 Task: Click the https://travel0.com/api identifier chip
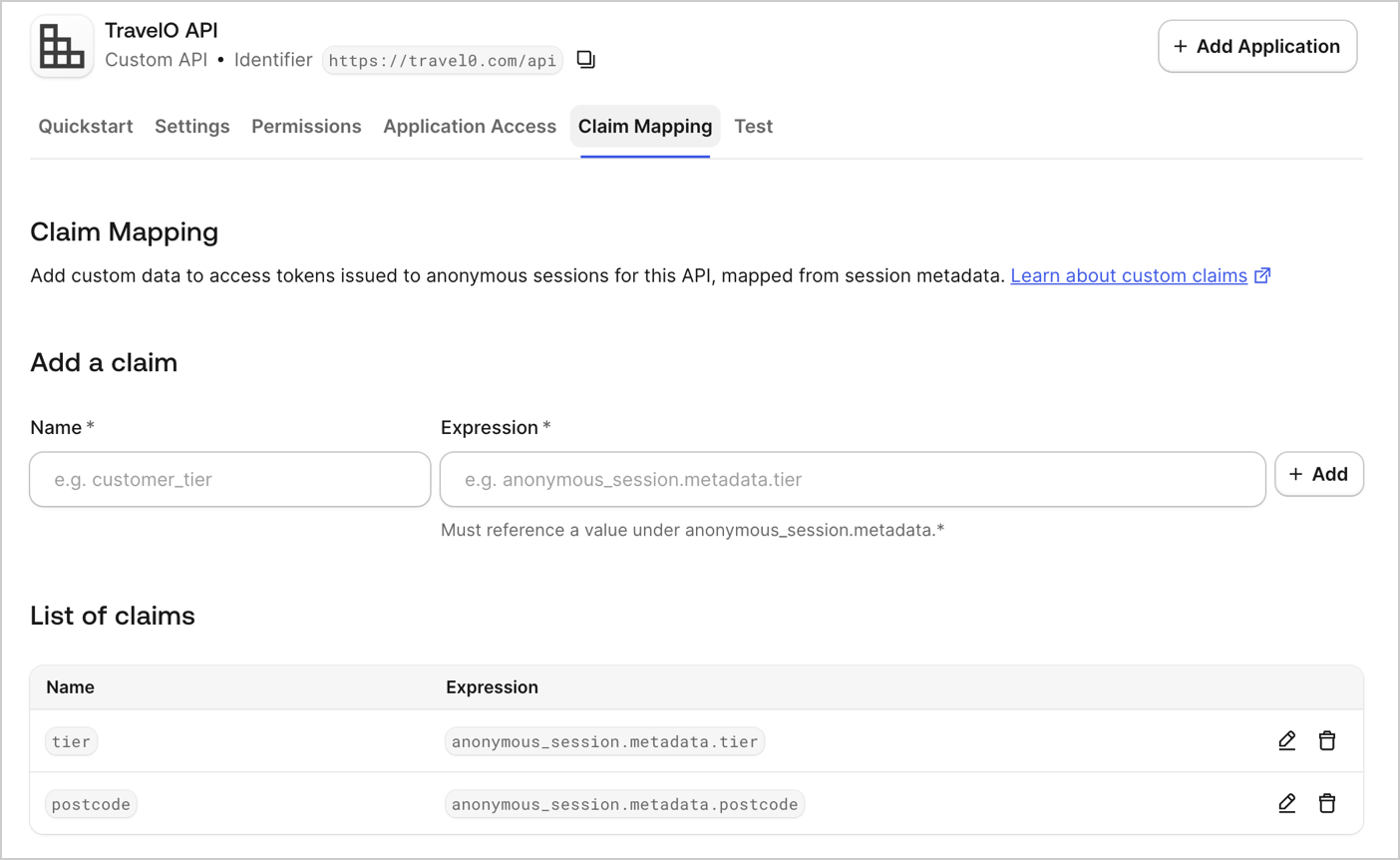tap(443, 61)
